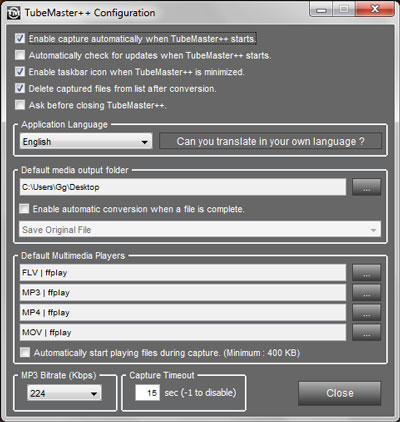Enable automatic update check on startup
The width and height of the screenshot is (400, 422).
(x=20, y=55)
